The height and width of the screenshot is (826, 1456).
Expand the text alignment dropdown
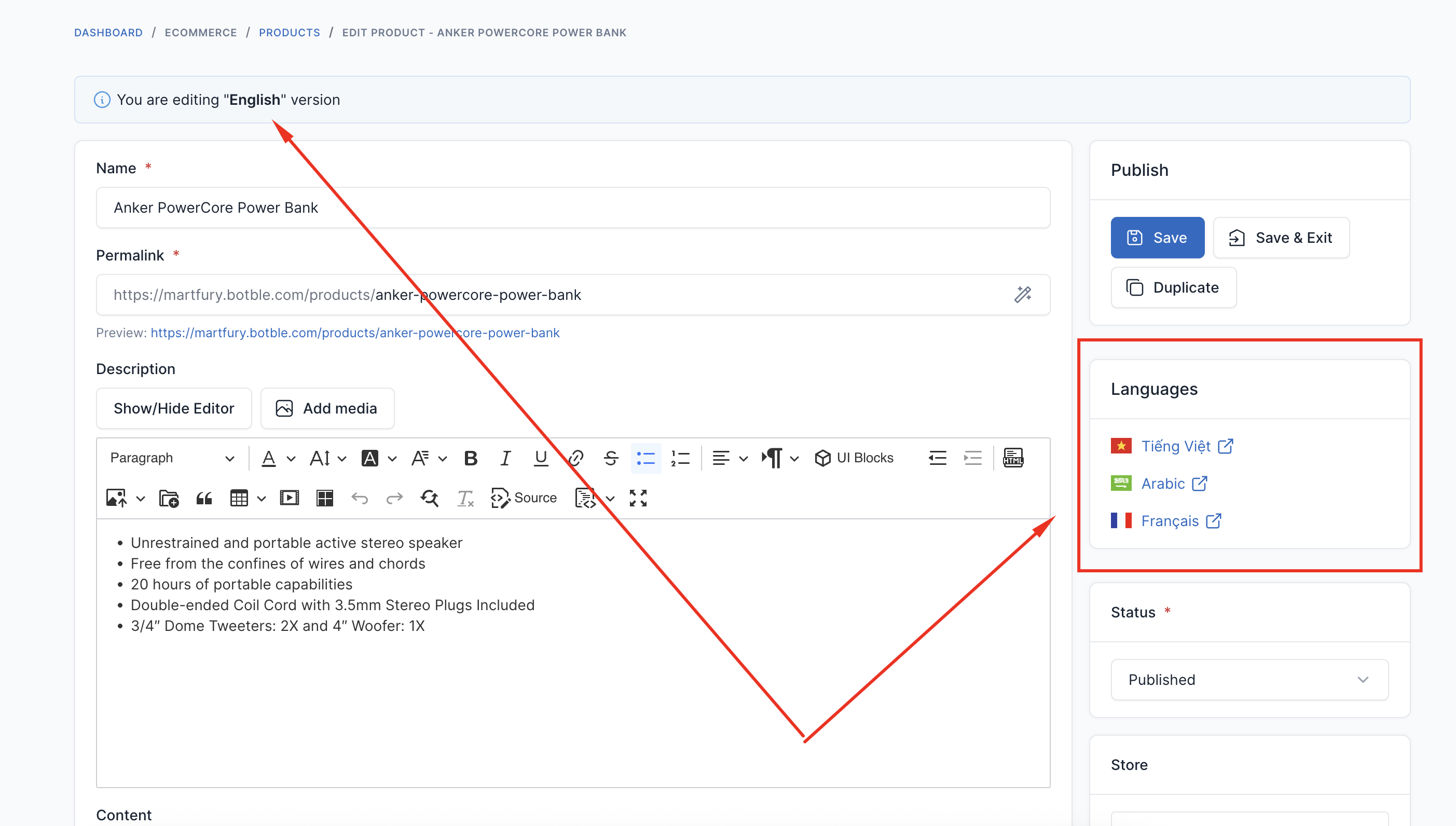tap(744, 458)
